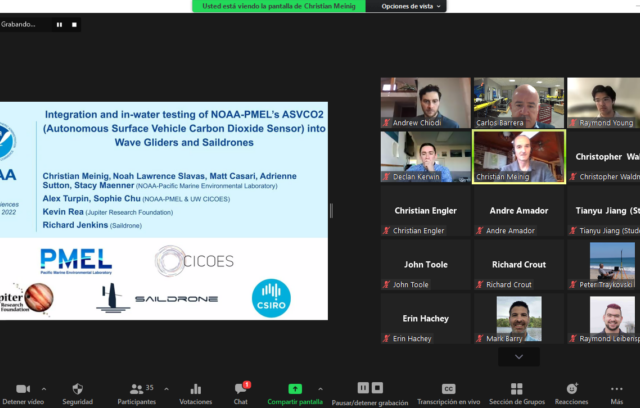Click muted mic icon for Andre Amador
640x408 pixels.
[480, 231]
